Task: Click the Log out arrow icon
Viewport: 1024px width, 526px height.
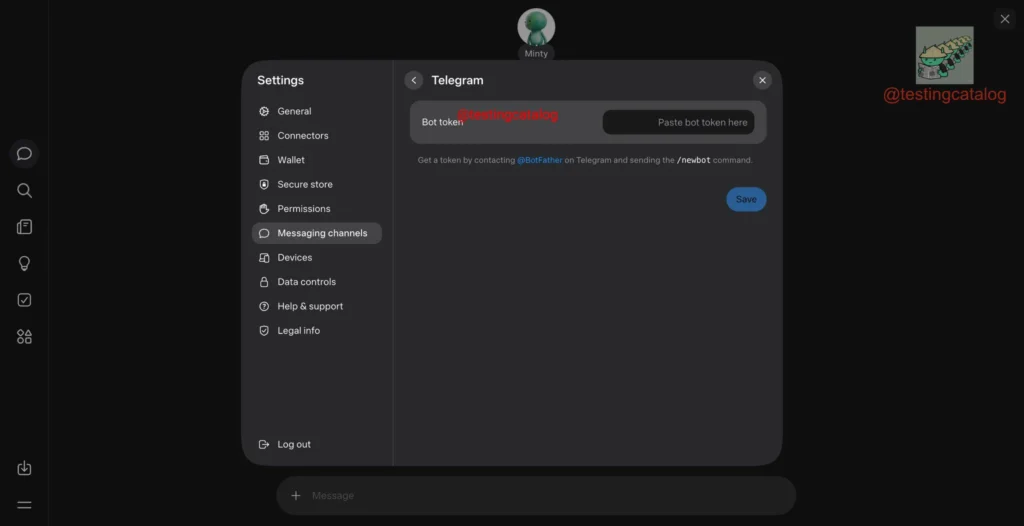Action: 264,444
